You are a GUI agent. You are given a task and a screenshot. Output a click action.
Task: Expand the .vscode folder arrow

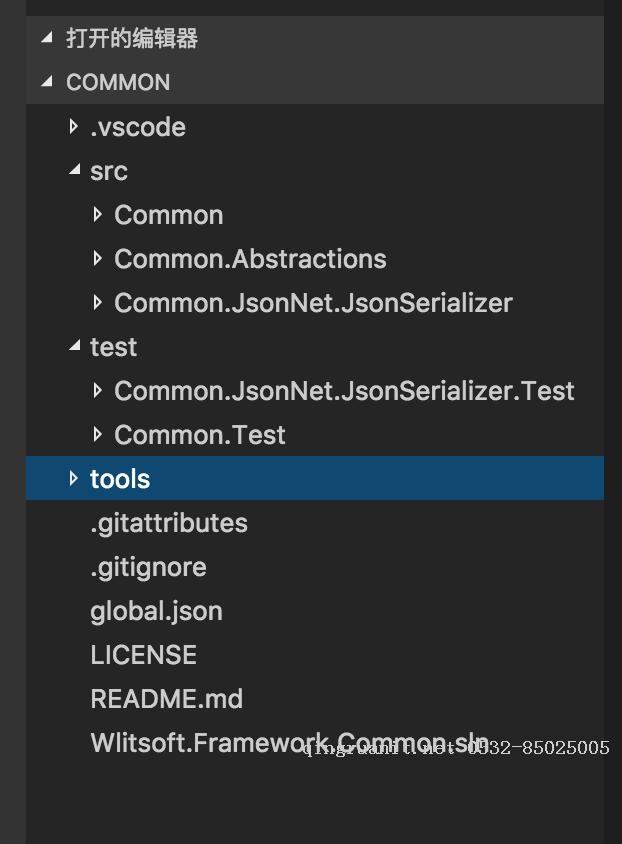coord(73,126)
